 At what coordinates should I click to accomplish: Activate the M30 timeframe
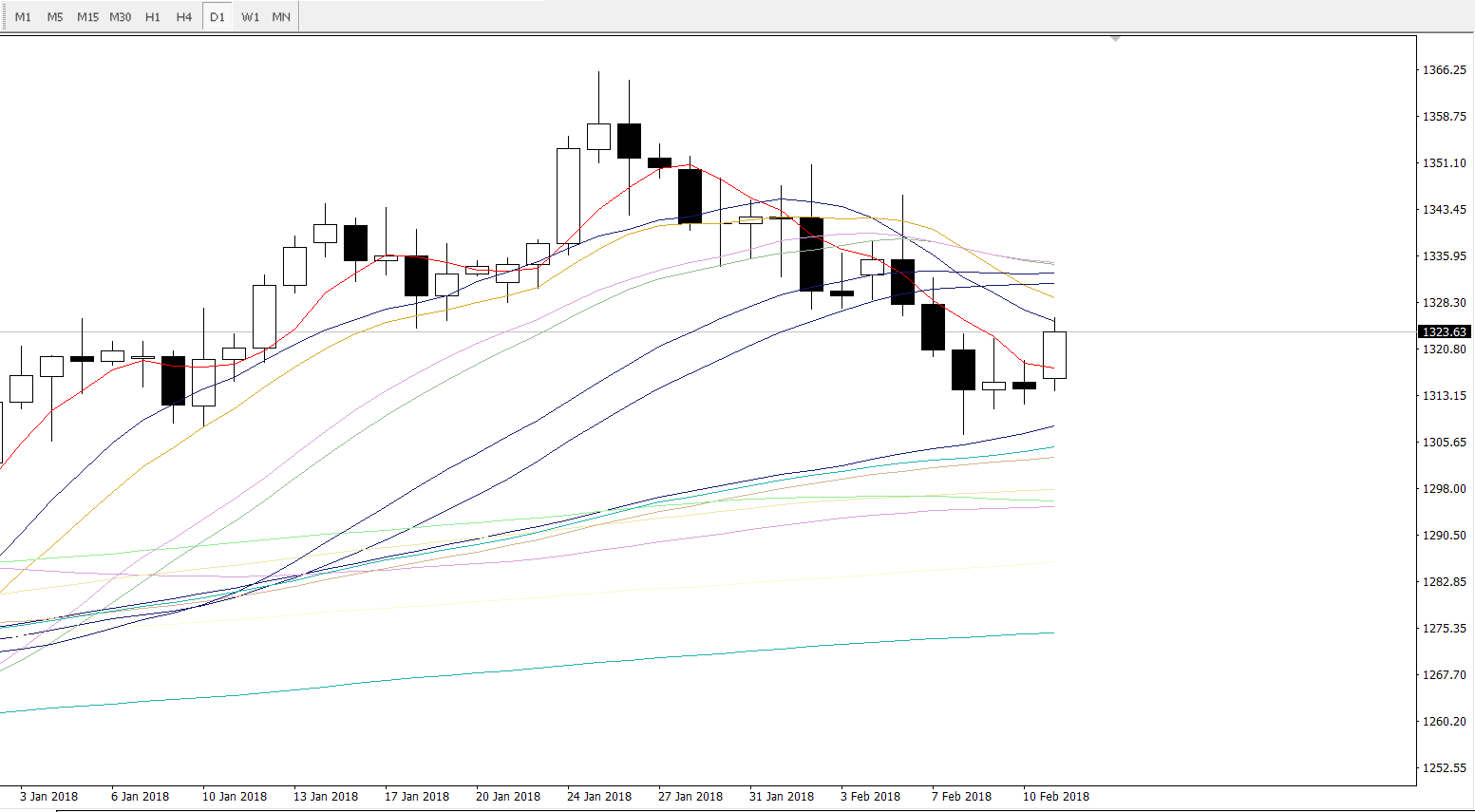coord(121,17)
